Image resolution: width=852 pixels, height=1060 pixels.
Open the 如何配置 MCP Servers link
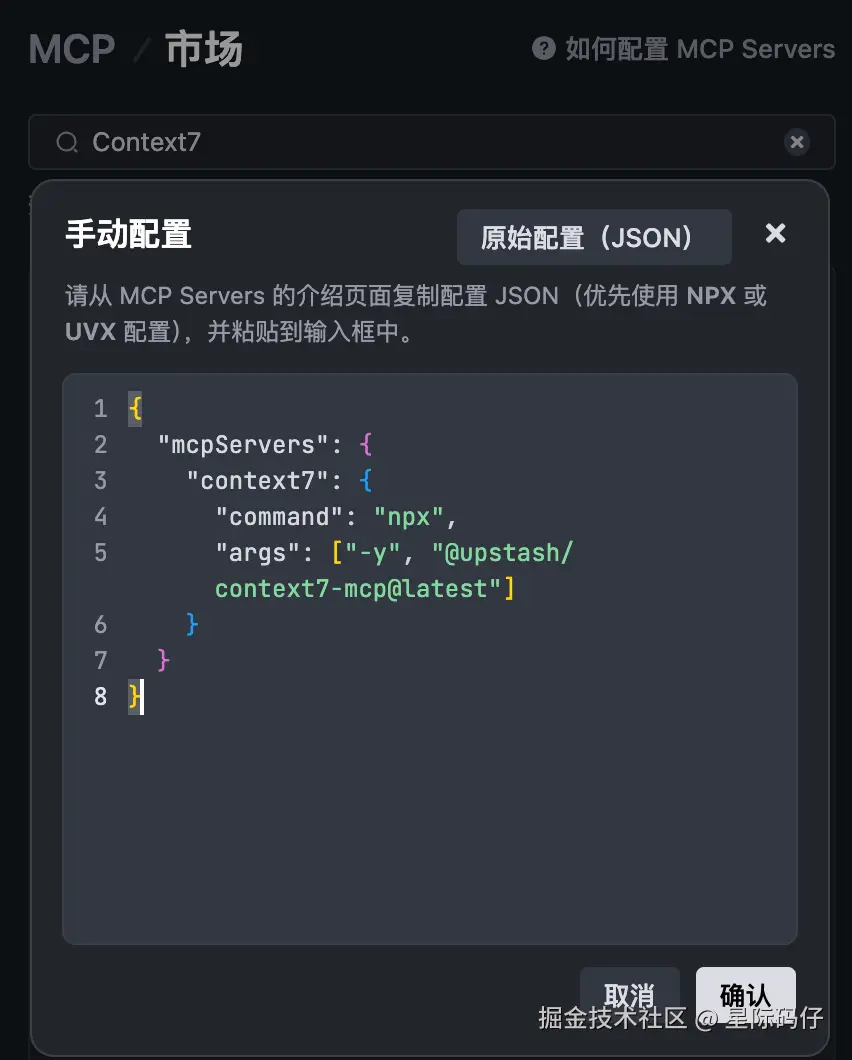coord(699,49)
